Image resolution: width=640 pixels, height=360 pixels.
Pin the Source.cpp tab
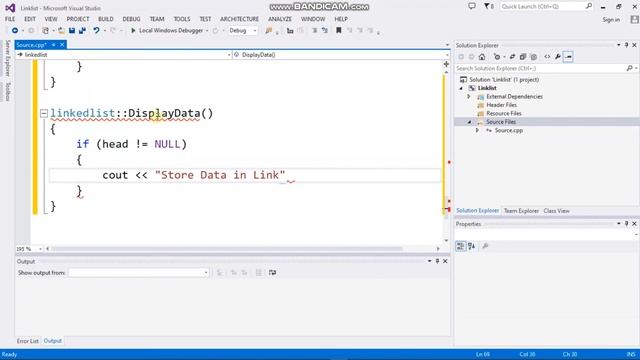pyautogui.click(x=53, y=45)
